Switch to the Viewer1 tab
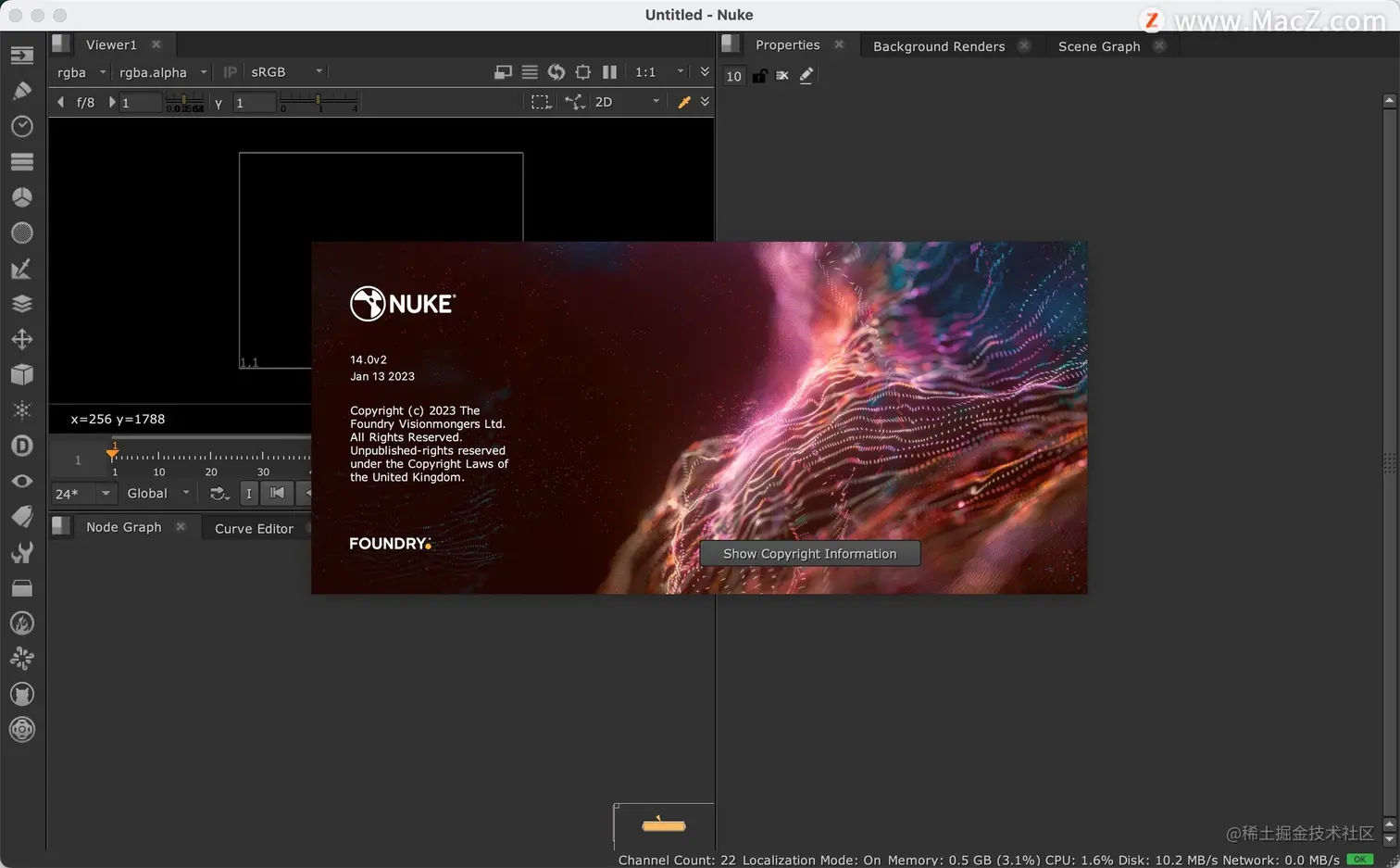The image size is (1400, 868). click(111, 44)
